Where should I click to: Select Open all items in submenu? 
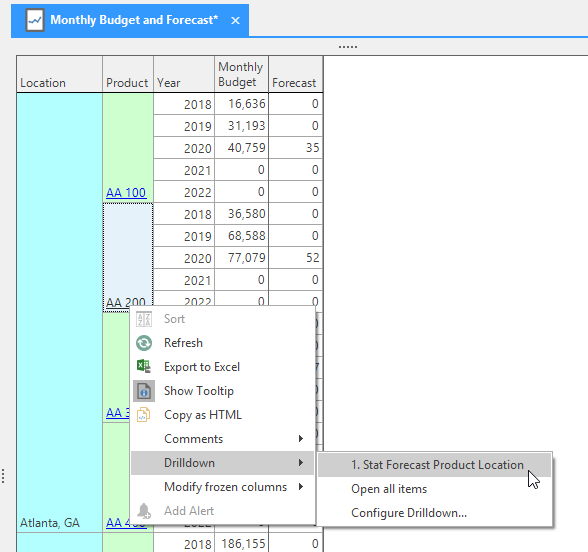point(435,489)
